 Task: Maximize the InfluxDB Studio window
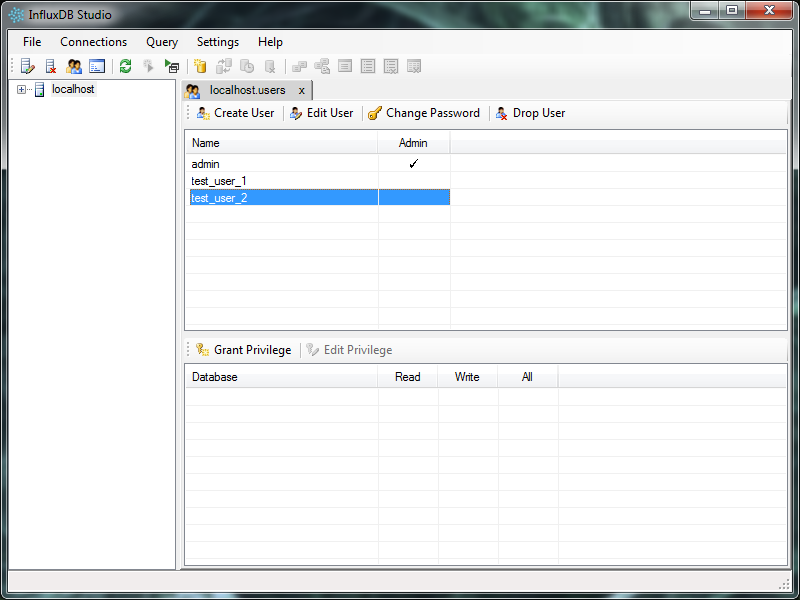point(732,10)
